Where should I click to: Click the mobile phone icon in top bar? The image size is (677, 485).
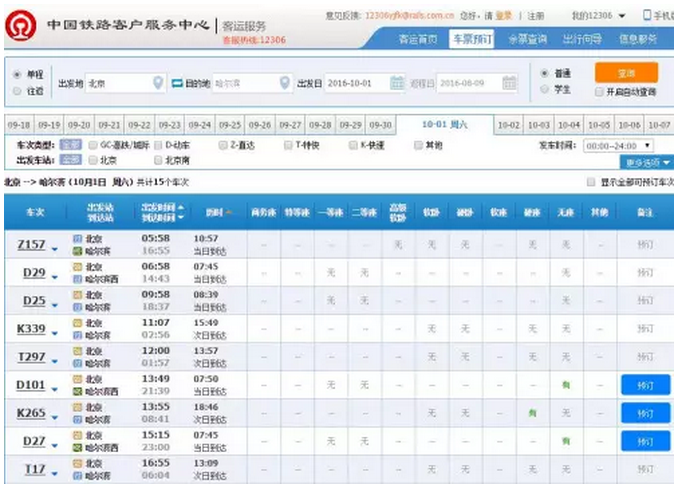[647, 16]
